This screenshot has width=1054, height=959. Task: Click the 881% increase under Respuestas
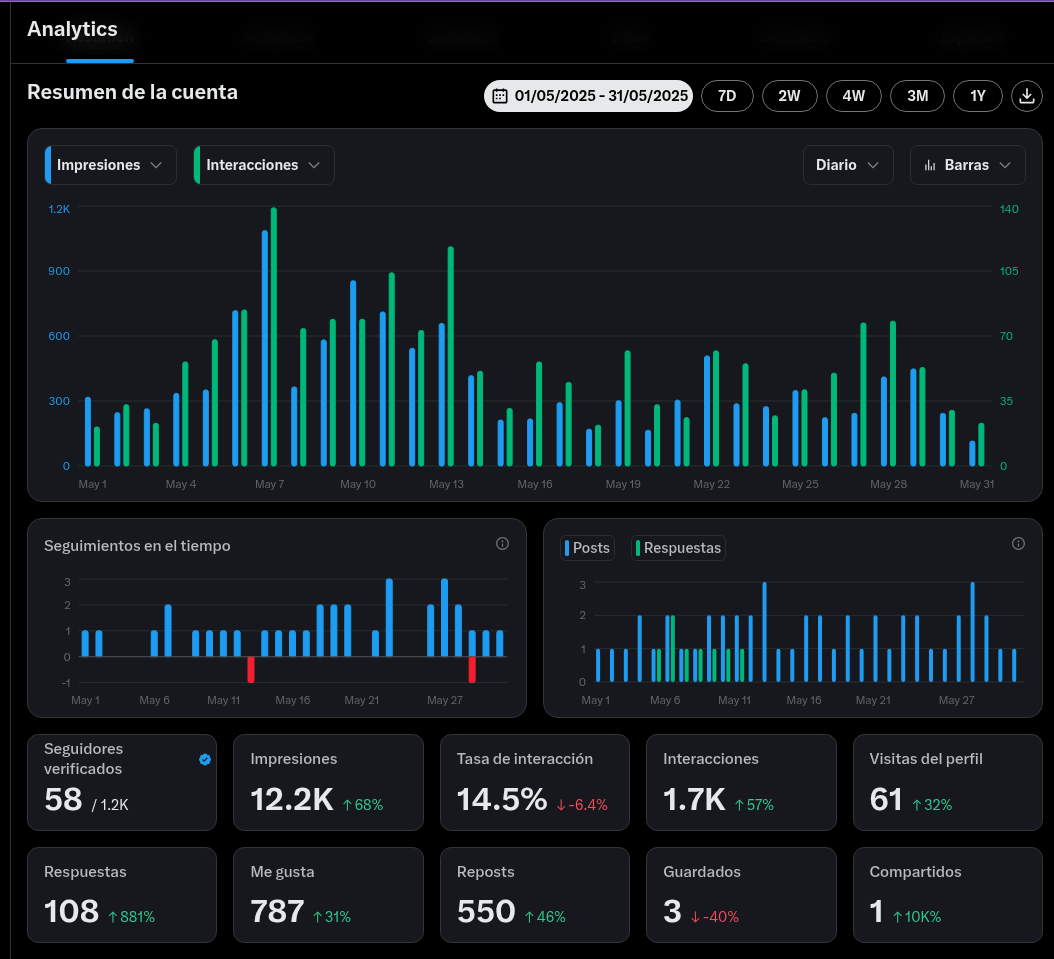[132, 917]
